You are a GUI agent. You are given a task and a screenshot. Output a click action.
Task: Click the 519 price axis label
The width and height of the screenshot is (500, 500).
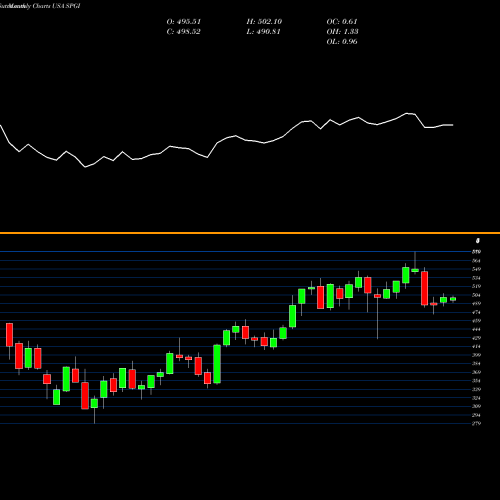point(476,286)
